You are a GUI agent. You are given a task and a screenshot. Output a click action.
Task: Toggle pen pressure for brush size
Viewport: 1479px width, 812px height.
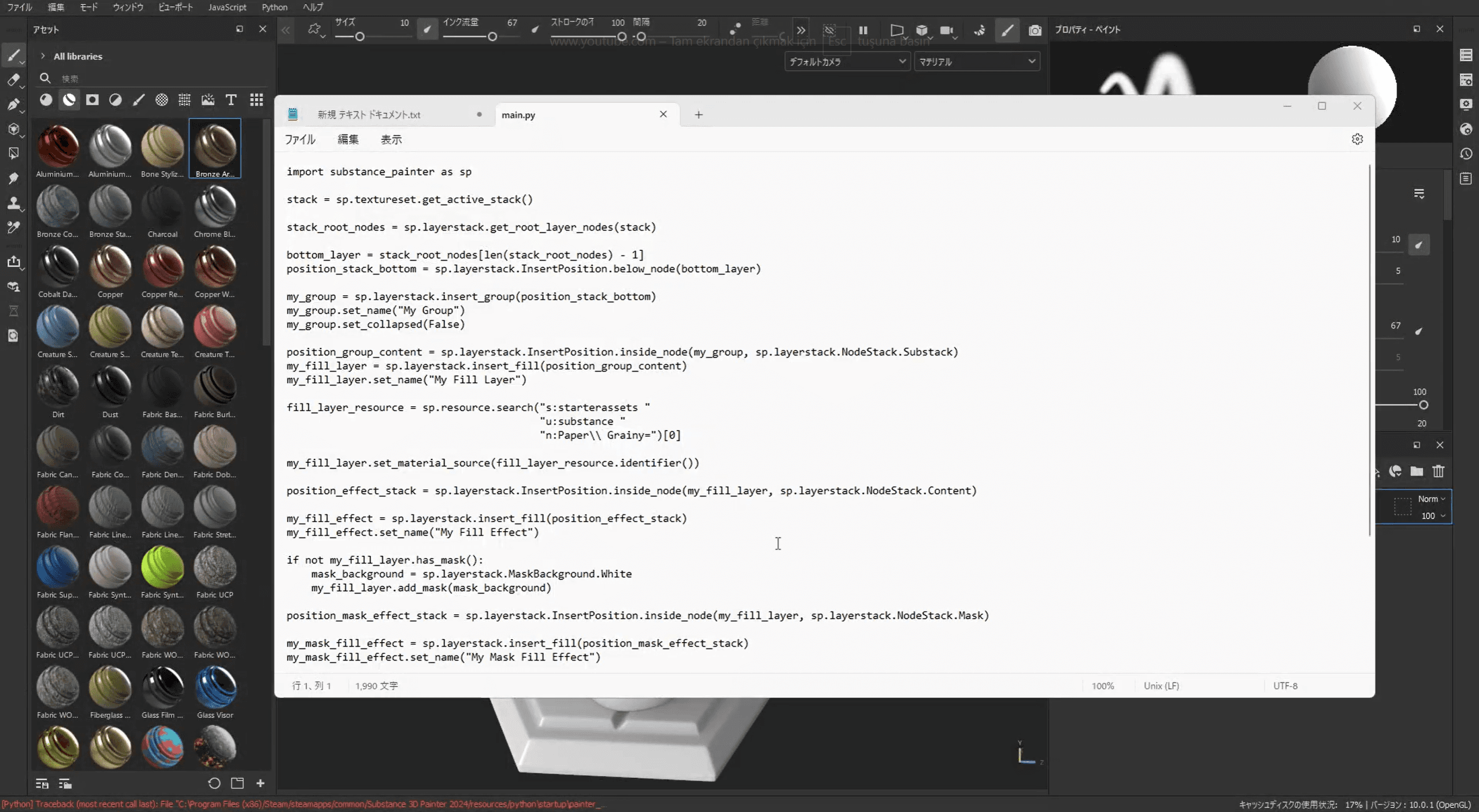pyautogui.click(x=427, y=29)
